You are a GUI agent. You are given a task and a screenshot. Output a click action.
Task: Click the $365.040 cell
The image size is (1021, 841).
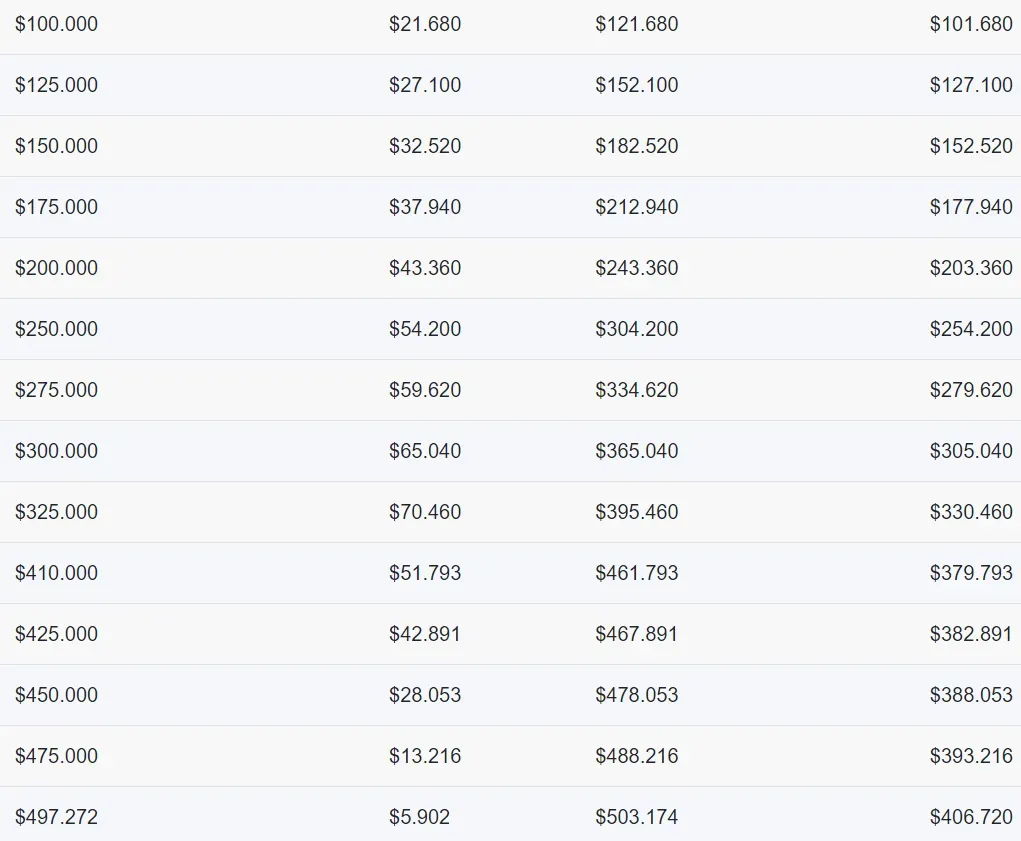point(637,451)
